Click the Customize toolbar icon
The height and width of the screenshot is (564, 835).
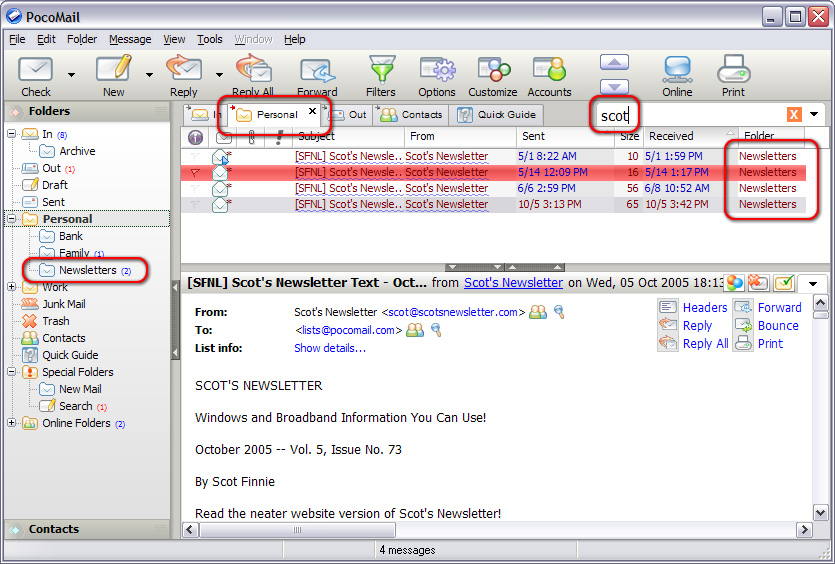tap(492, 75)
